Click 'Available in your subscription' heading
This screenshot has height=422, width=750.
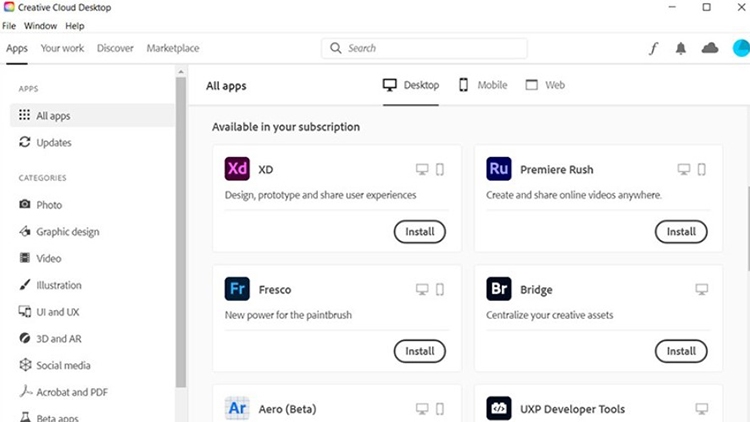coord(286,127)
